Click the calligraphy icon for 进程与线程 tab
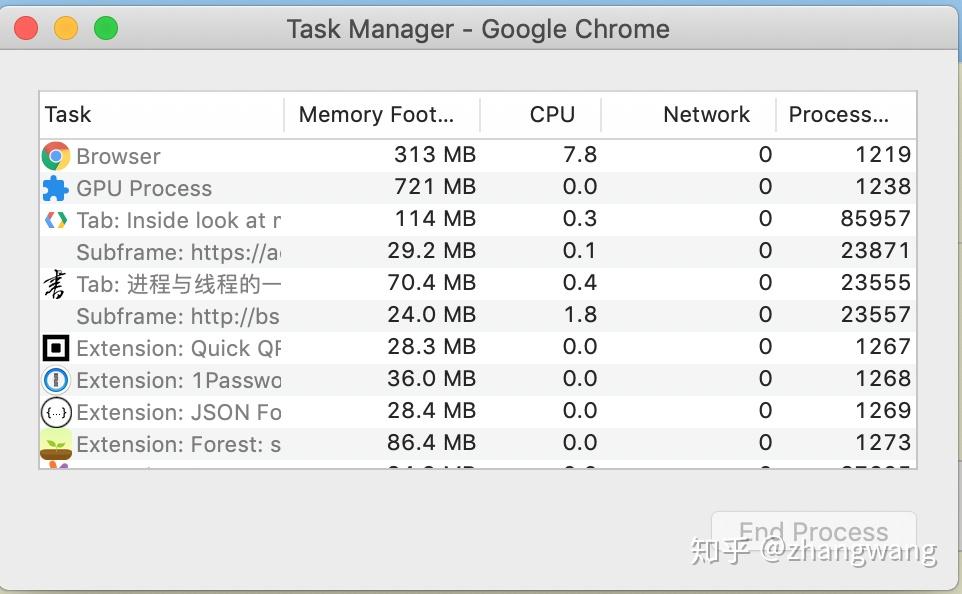Viewport: 962px width, 594px height. (x=56, y=284)
